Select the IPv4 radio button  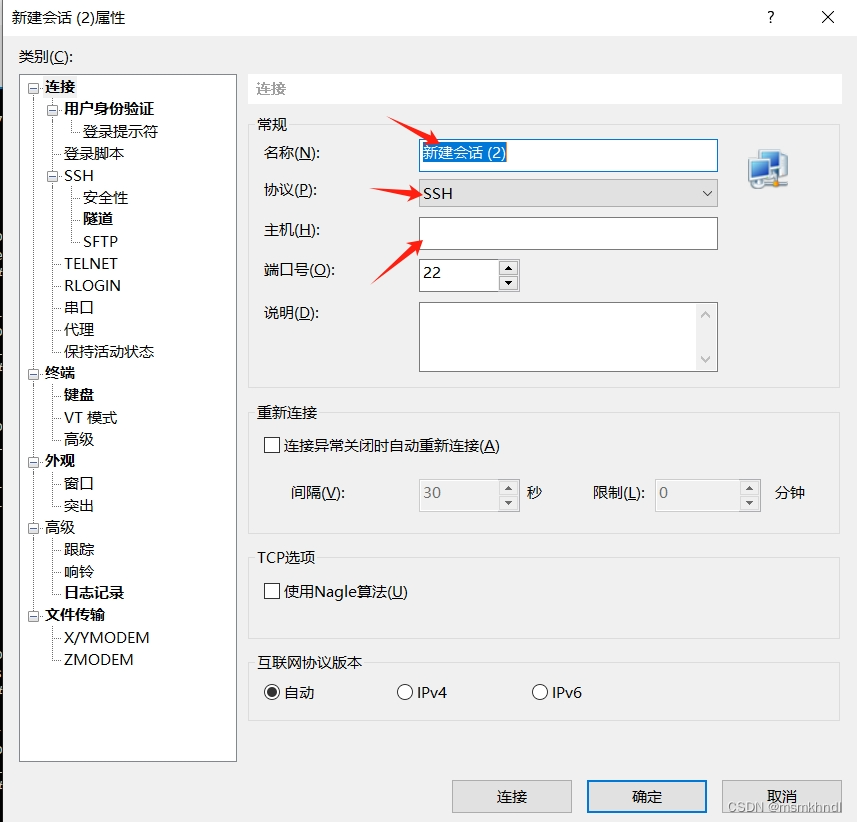click(x=404, y=692)
